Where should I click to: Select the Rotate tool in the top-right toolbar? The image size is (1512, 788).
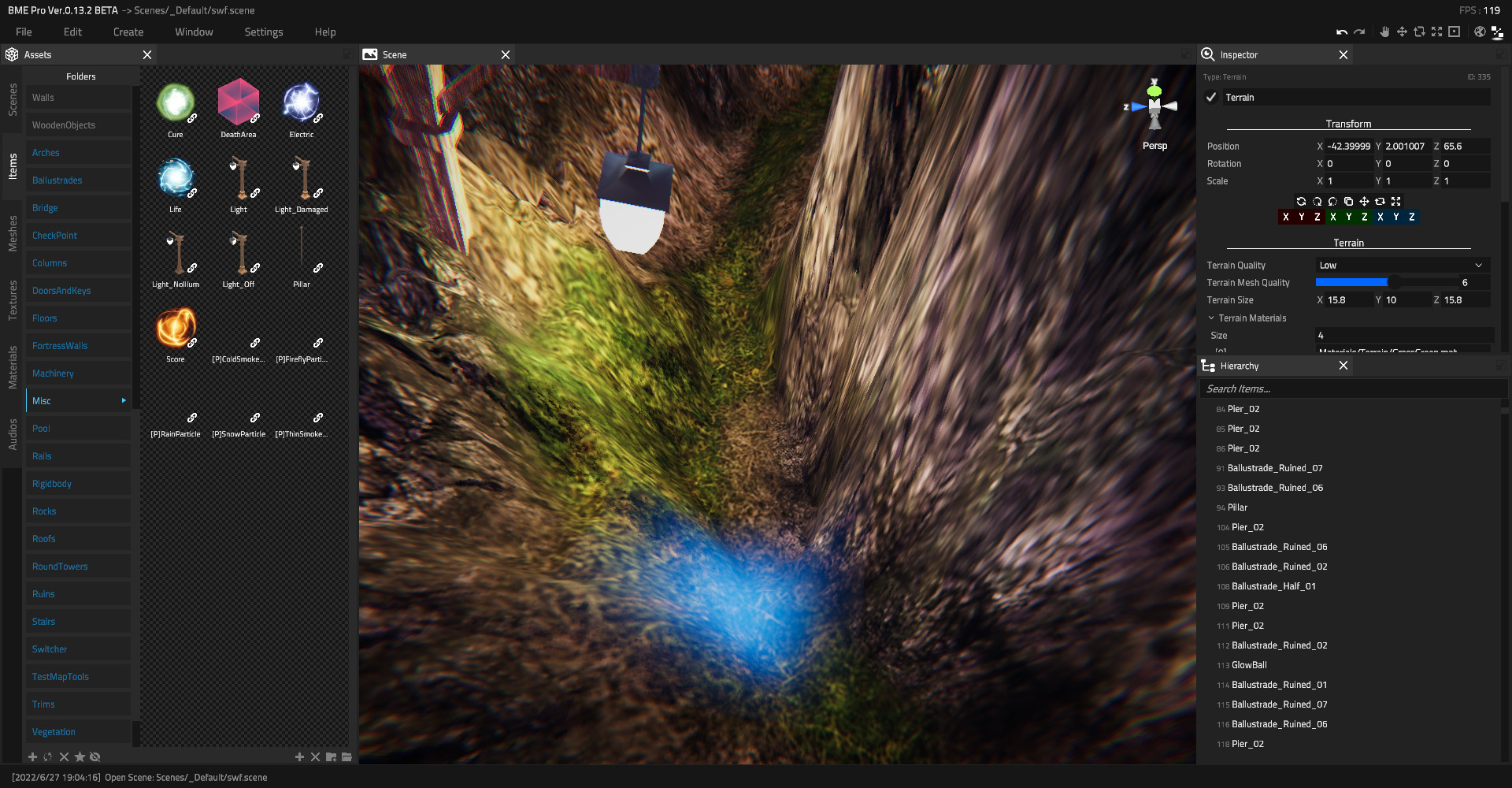click(x=1420, y=32)
